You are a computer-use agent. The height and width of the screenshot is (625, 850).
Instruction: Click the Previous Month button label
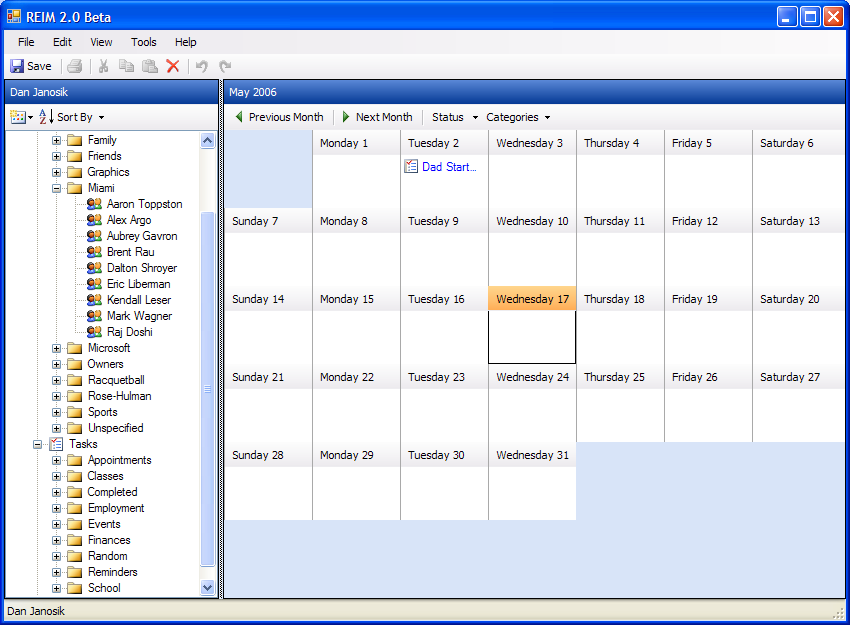tap(286, 117)
